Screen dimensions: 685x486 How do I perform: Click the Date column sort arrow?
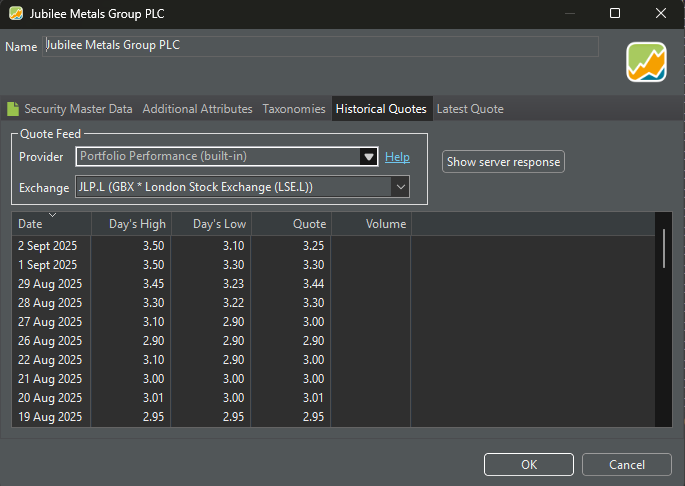click(52, 215)
